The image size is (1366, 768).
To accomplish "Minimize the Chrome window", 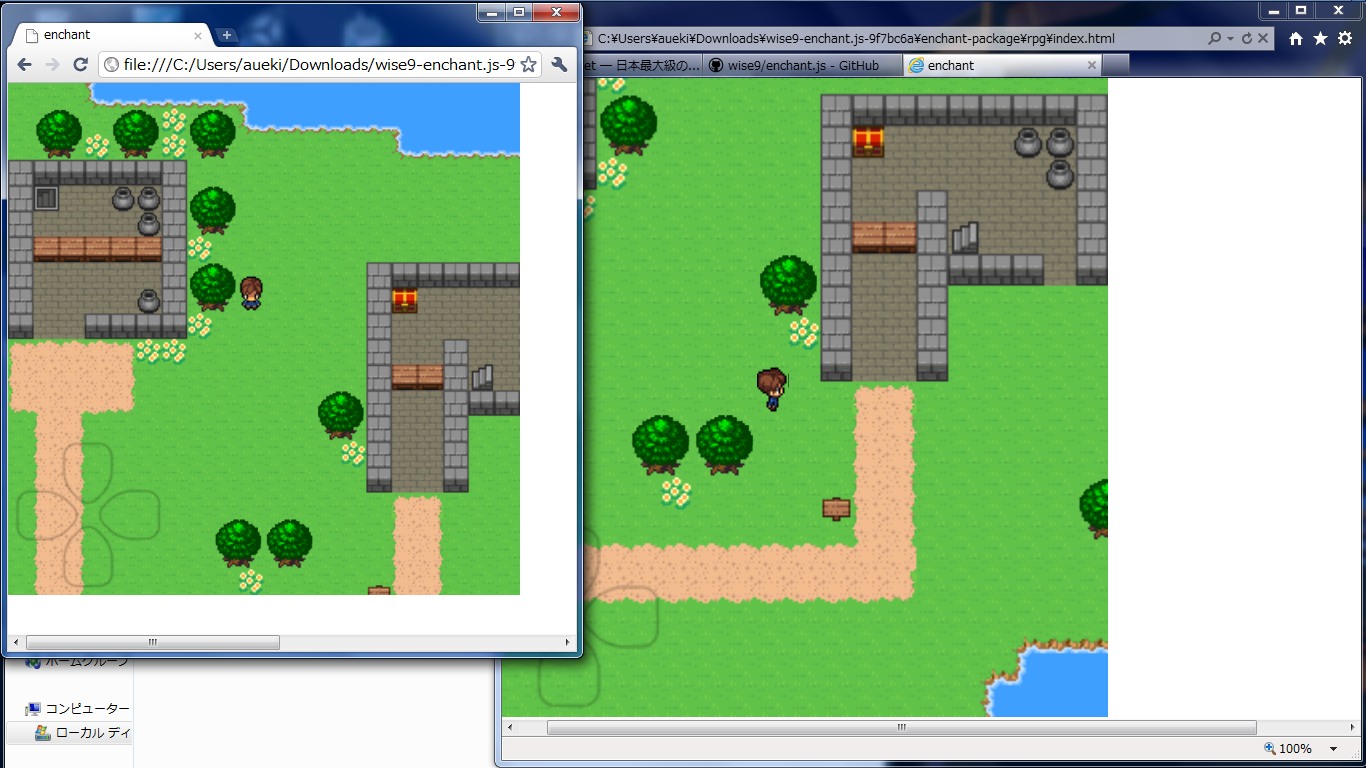I will coord(491,12).
